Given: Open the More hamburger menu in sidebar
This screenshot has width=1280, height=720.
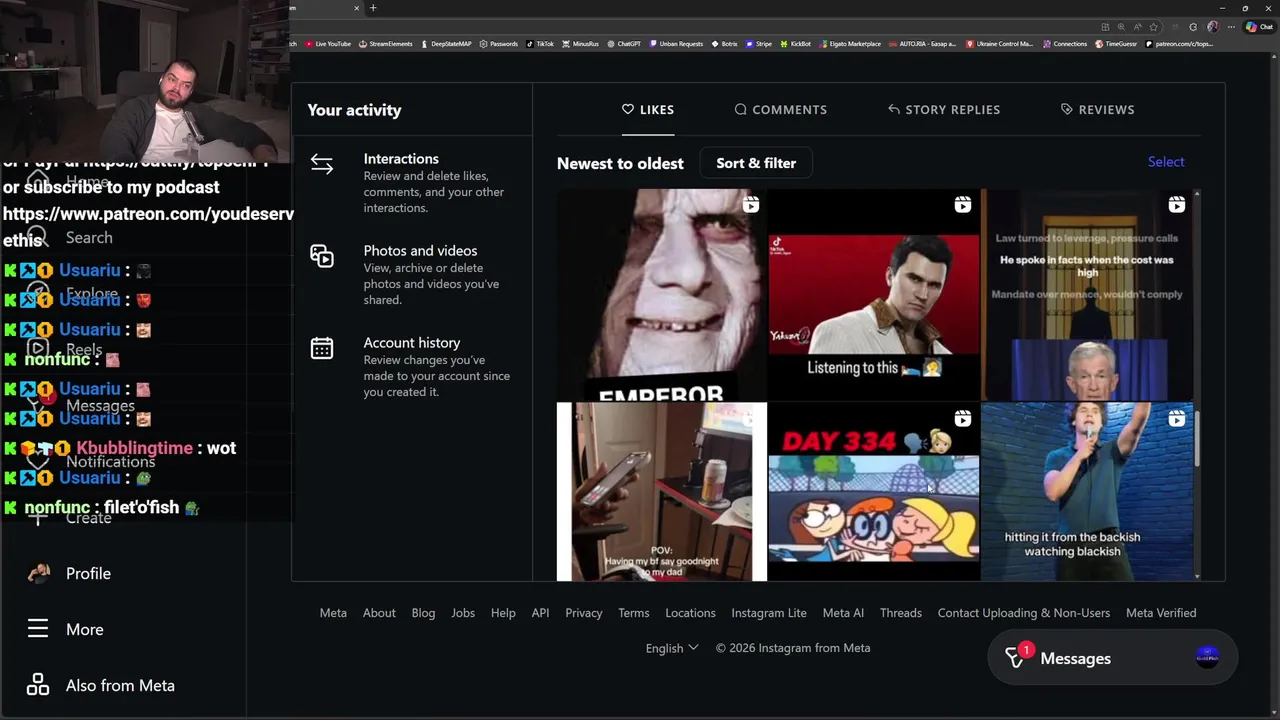Looking at the screenshot, I should click(38, 629).
